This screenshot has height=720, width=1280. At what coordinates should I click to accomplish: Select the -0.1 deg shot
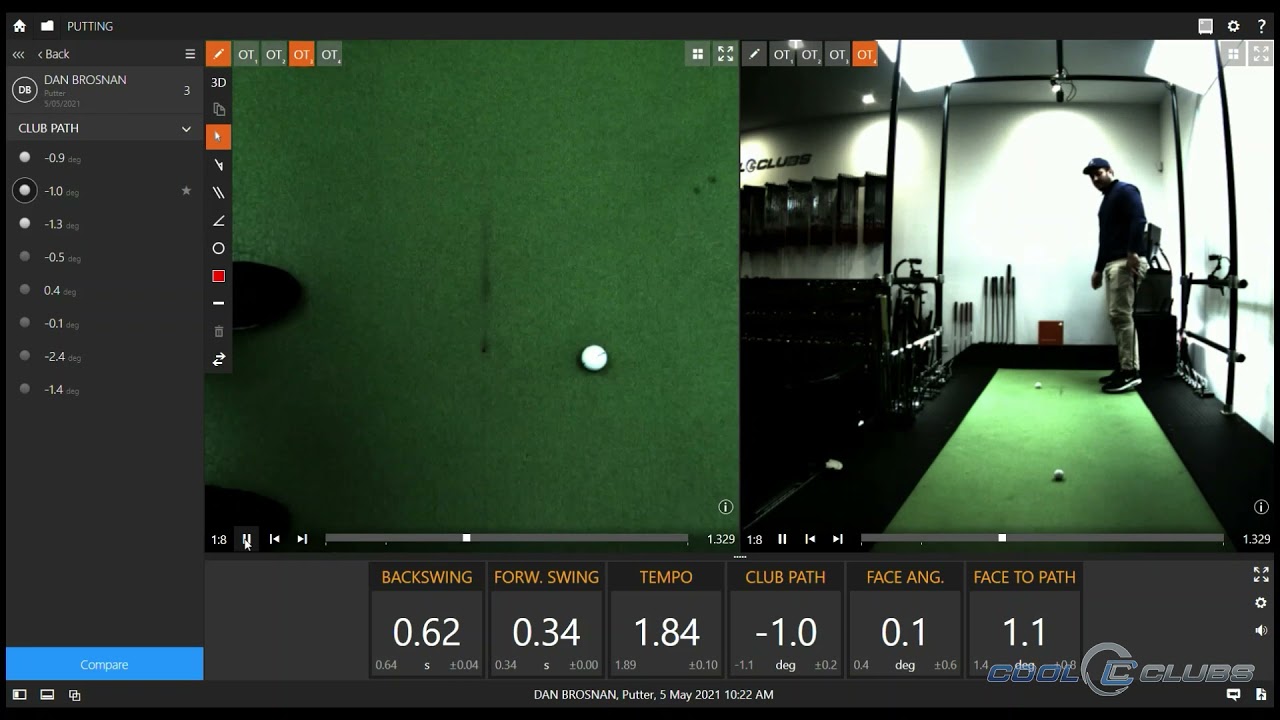click(x=104, y=323)
